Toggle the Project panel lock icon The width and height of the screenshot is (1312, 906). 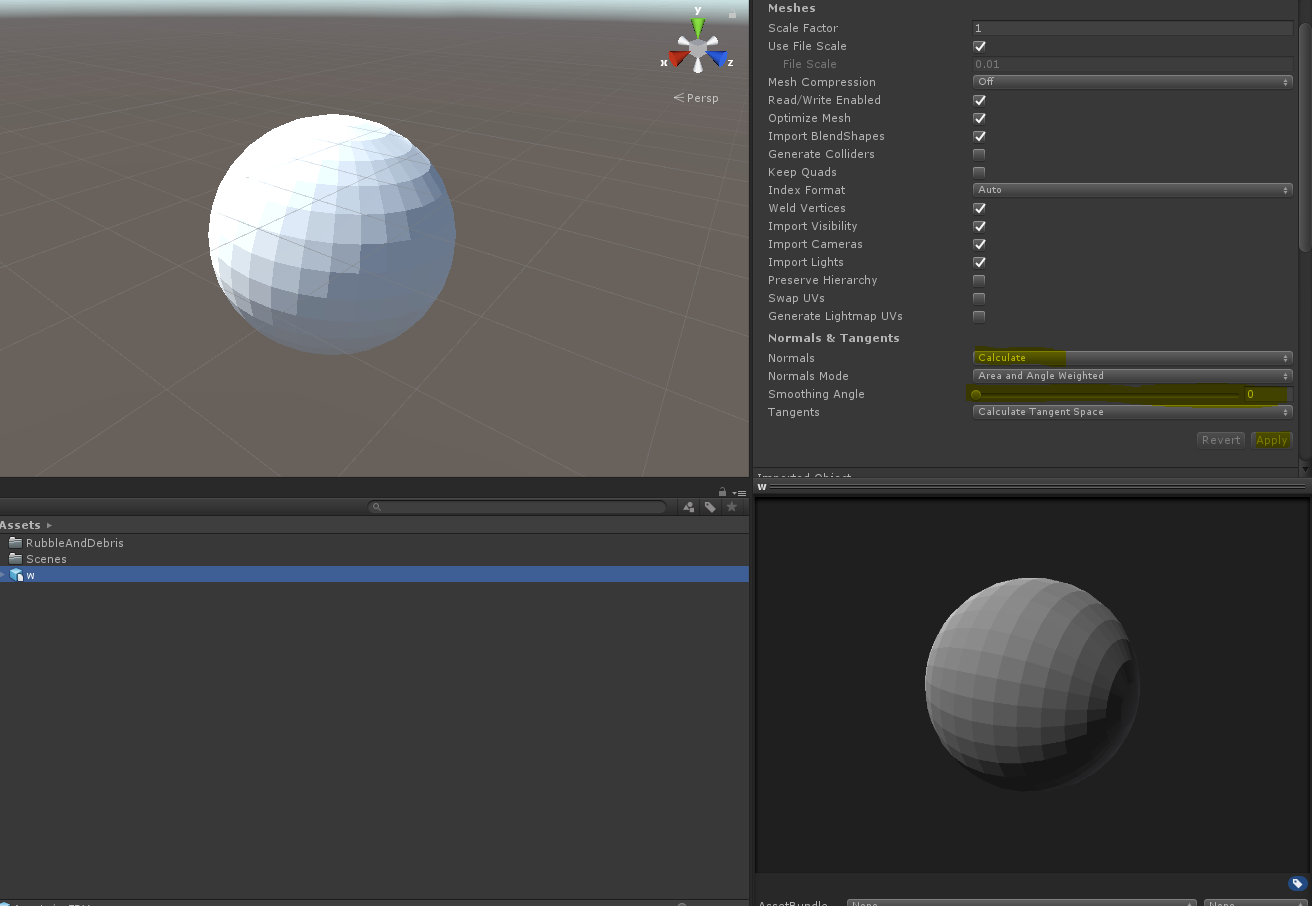pyautogui.click(x=722, y=492)
